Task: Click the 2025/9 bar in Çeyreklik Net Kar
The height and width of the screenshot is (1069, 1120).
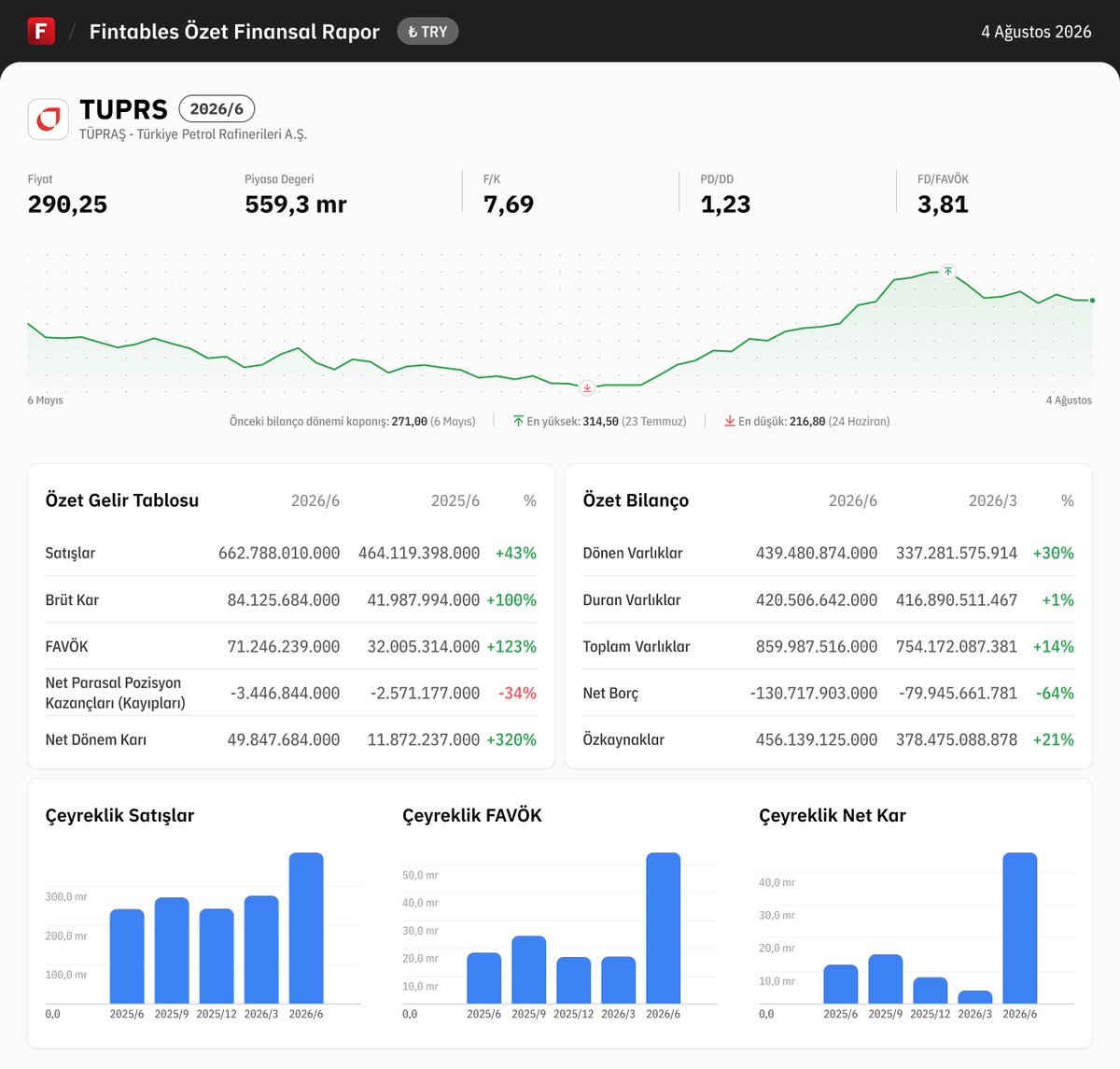Action: [886, 979]
